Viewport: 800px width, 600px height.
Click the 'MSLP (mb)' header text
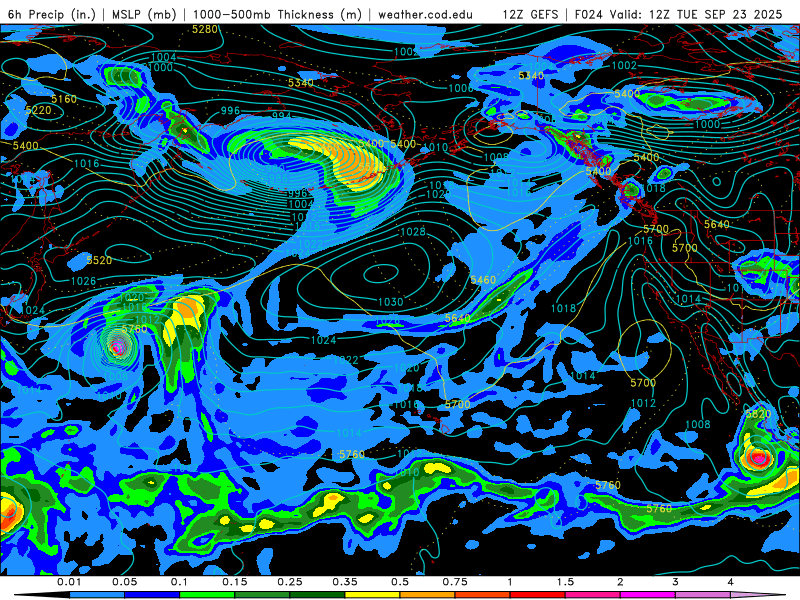point(144,14)
